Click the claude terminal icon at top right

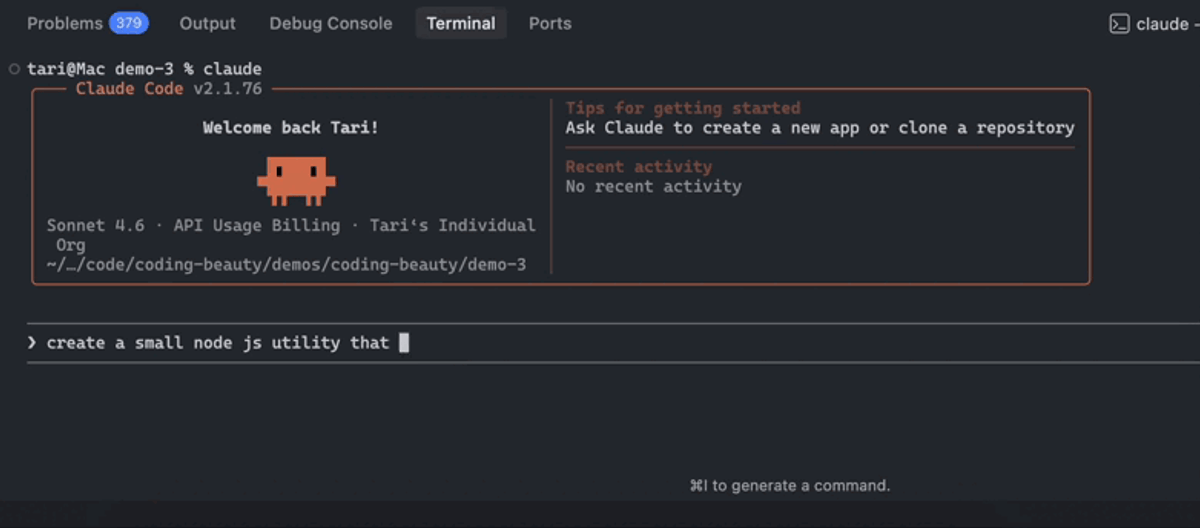(1120, 24)
